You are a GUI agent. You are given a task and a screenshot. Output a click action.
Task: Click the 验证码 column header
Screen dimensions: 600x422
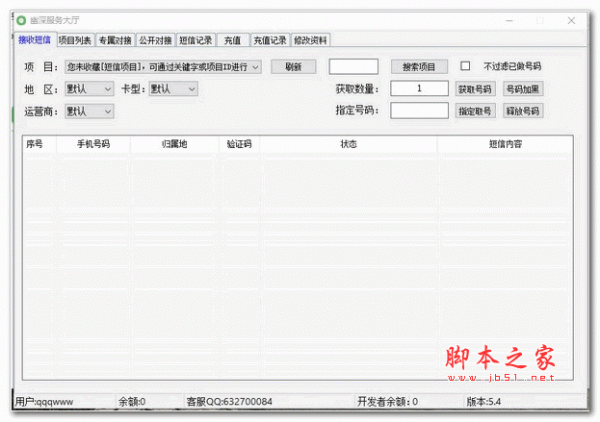[240, 144]
